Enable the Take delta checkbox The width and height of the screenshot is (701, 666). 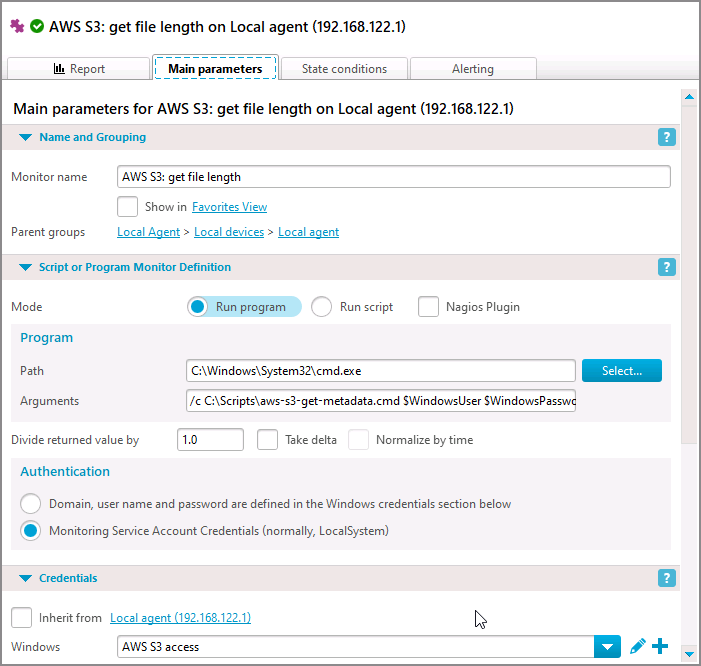click(267, 439)
